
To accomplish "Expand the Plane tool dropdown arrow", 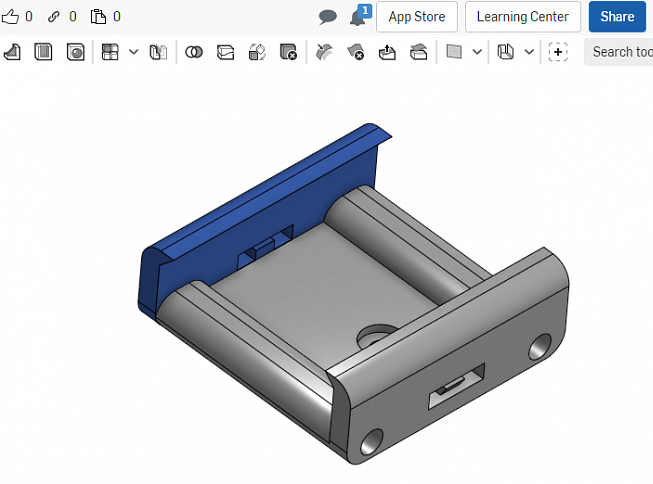I will (x=477, y=52).
